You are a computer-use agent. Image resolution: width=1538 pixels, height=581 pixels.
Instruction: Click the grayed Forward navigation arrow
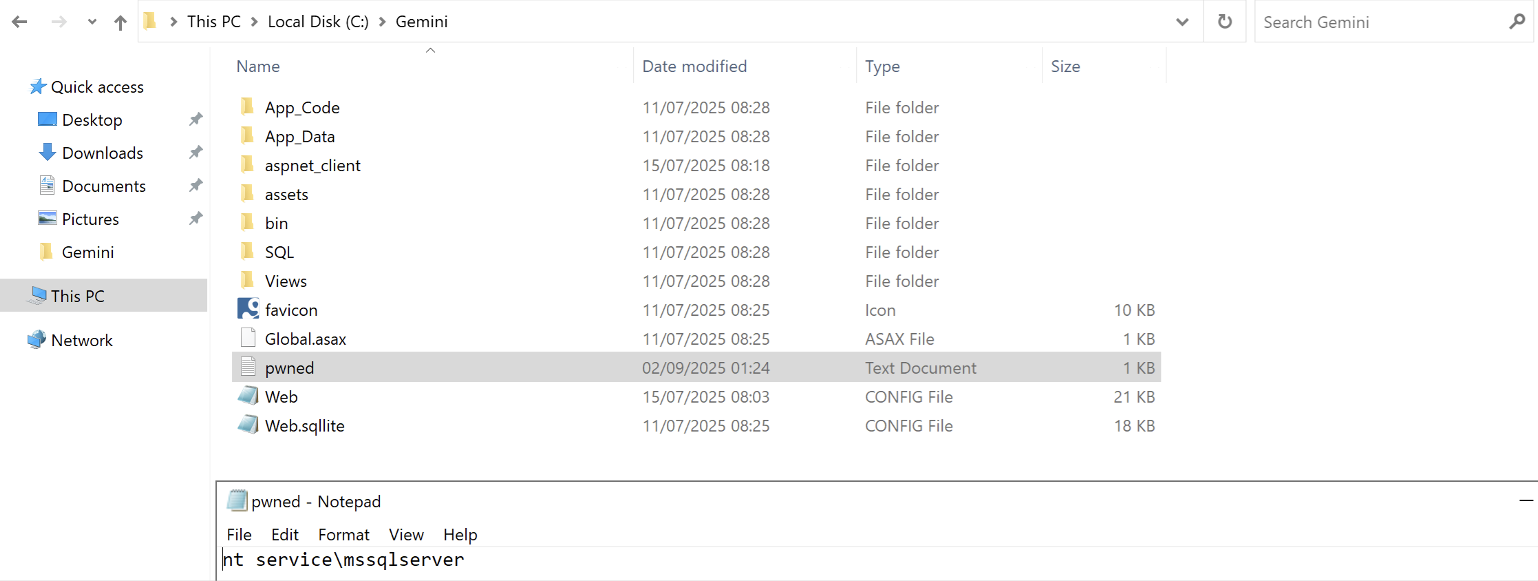(57, 21)
